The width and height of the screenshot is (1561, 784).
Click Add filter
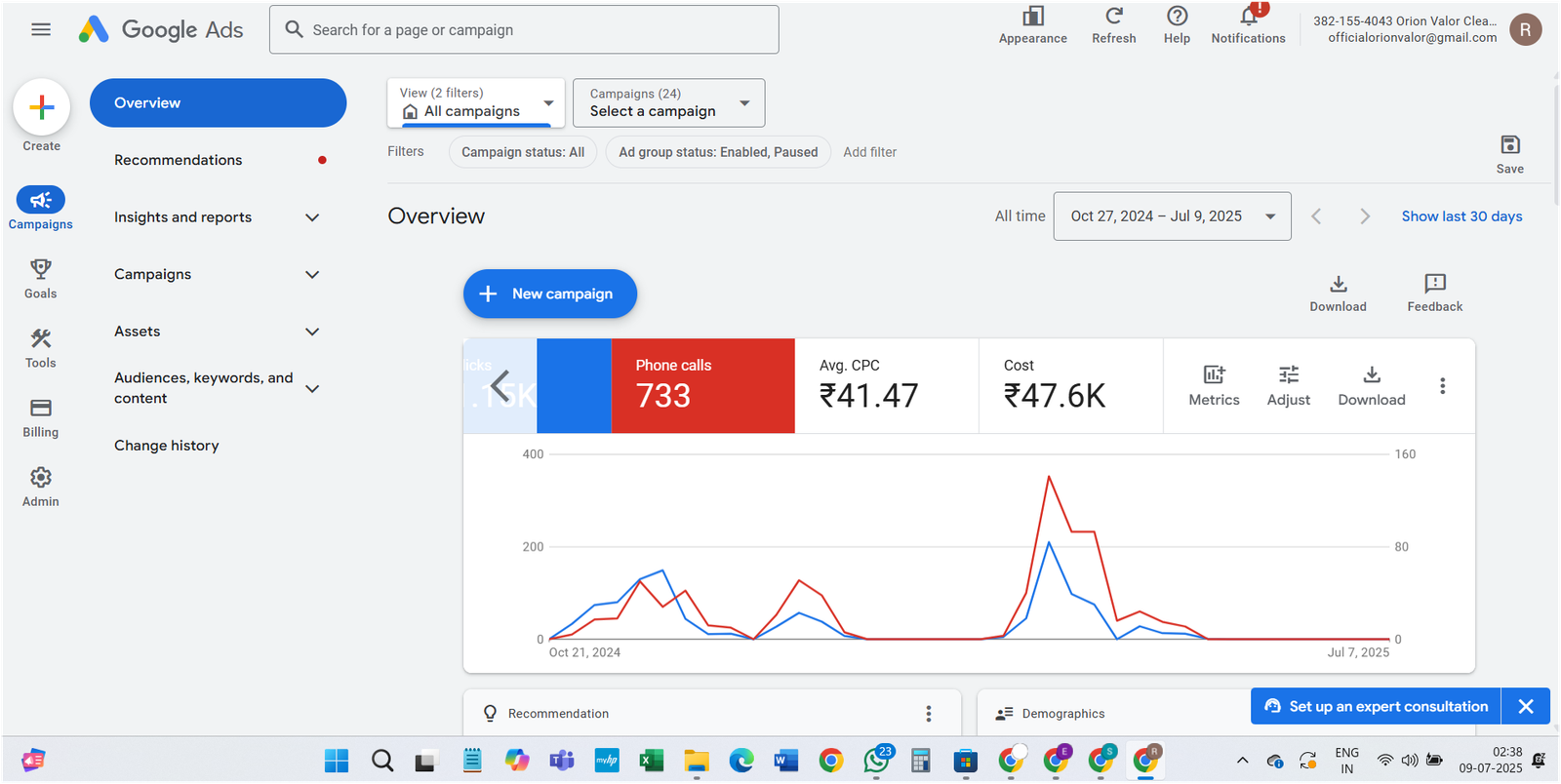(x=869, y=152)
